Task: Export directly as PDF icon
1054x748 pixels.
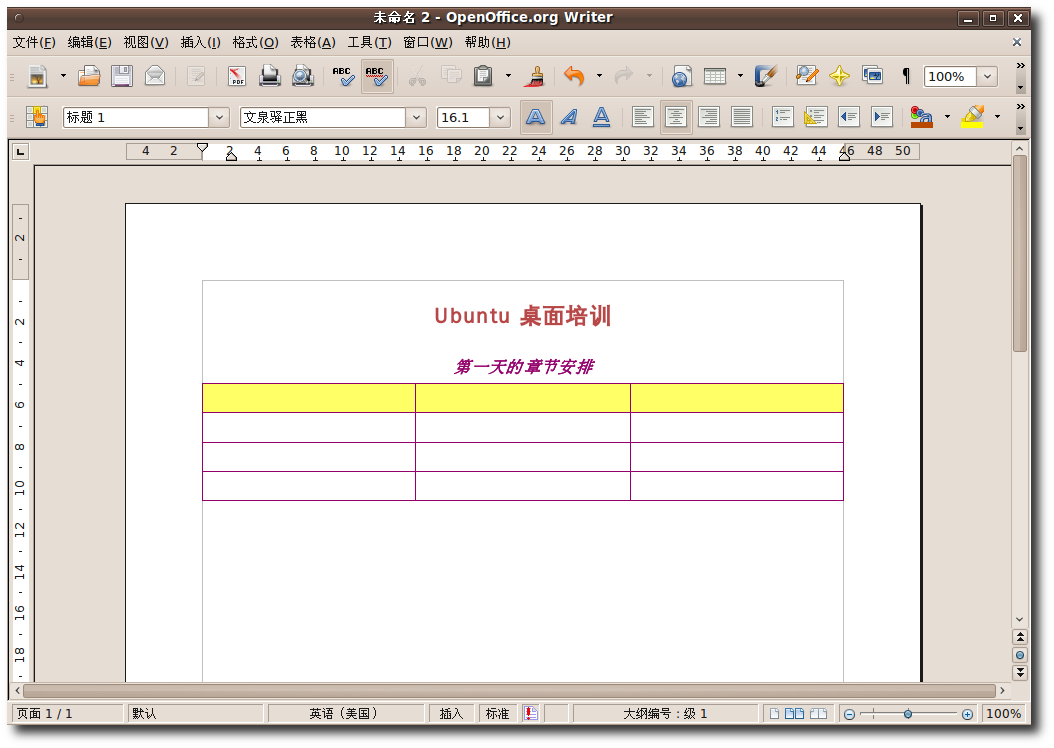Action: [237, 77]
